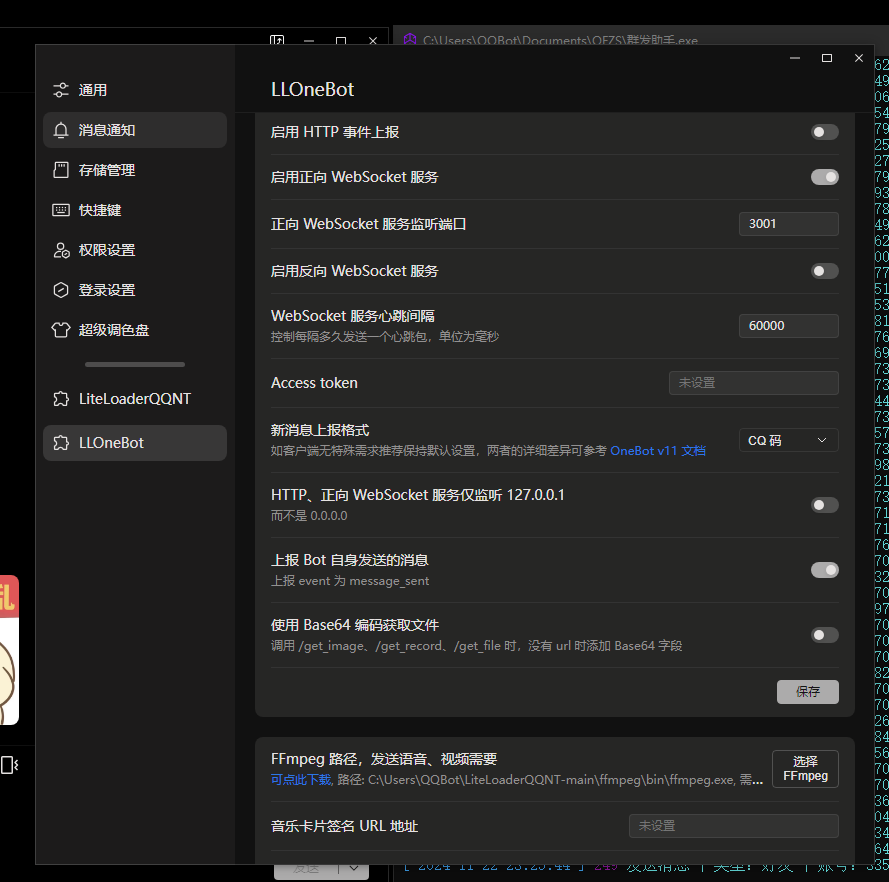Enable 使用 Base64 编码获取文件 switch

tap(824, 634)
